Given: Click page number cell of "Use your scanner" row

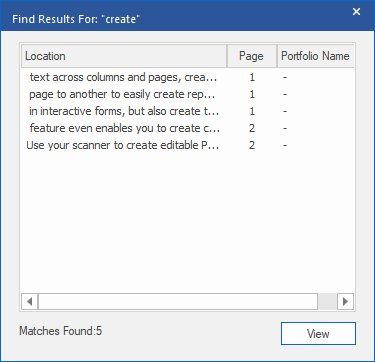Looking at the screenshot, I should (x=252, y=145).
